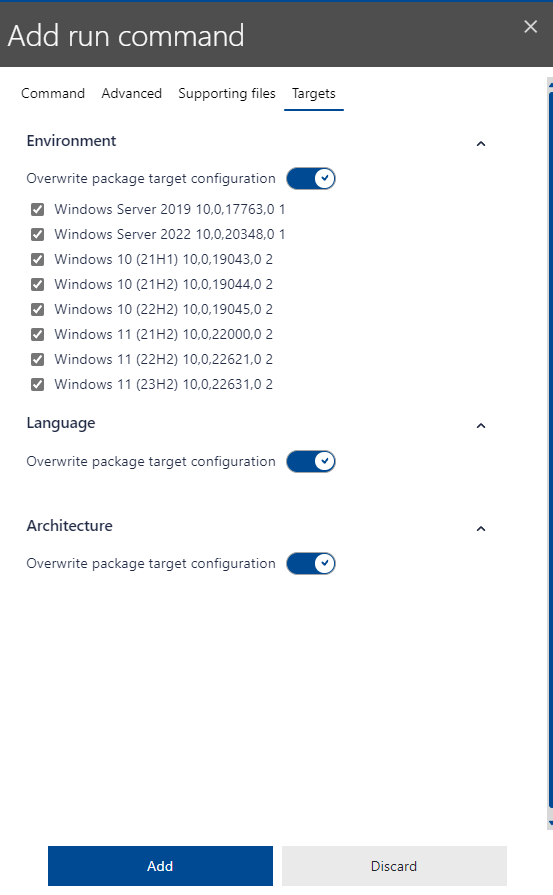Screen dimensions: 553x895
Task: Uncheck Windows Server 2019 checkbox
Action: tap(38, 209)
